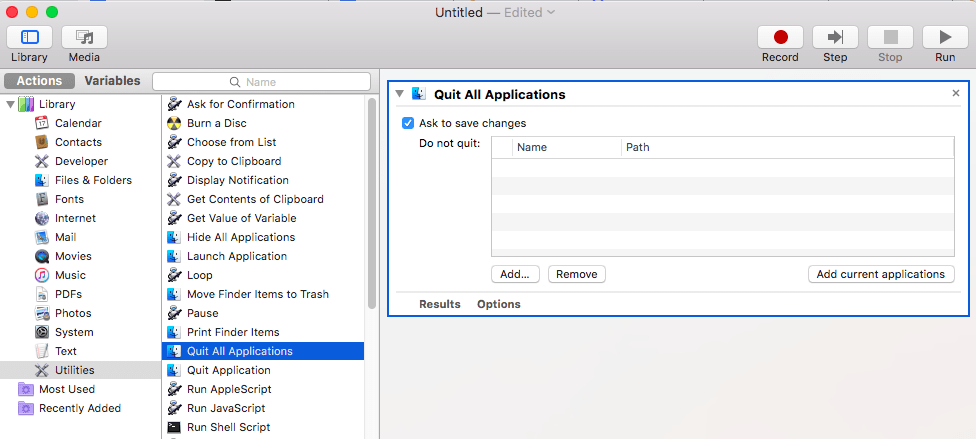Screen dimensions: 976x439
Task: Uncheck Ask to save changes
Action: [408, 123]
